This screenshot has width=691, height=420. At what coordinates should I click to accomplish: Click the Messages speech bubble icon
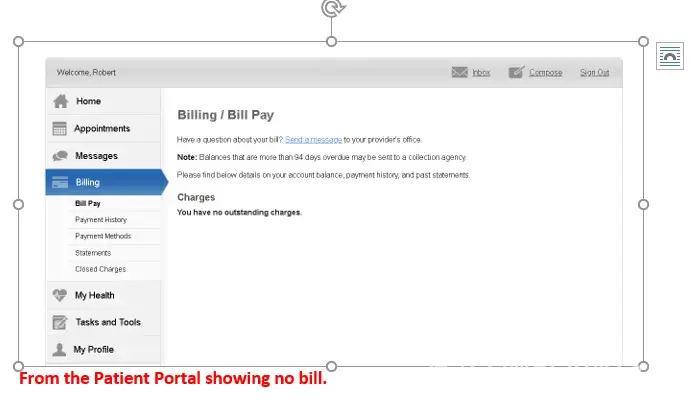pos(60,156)
